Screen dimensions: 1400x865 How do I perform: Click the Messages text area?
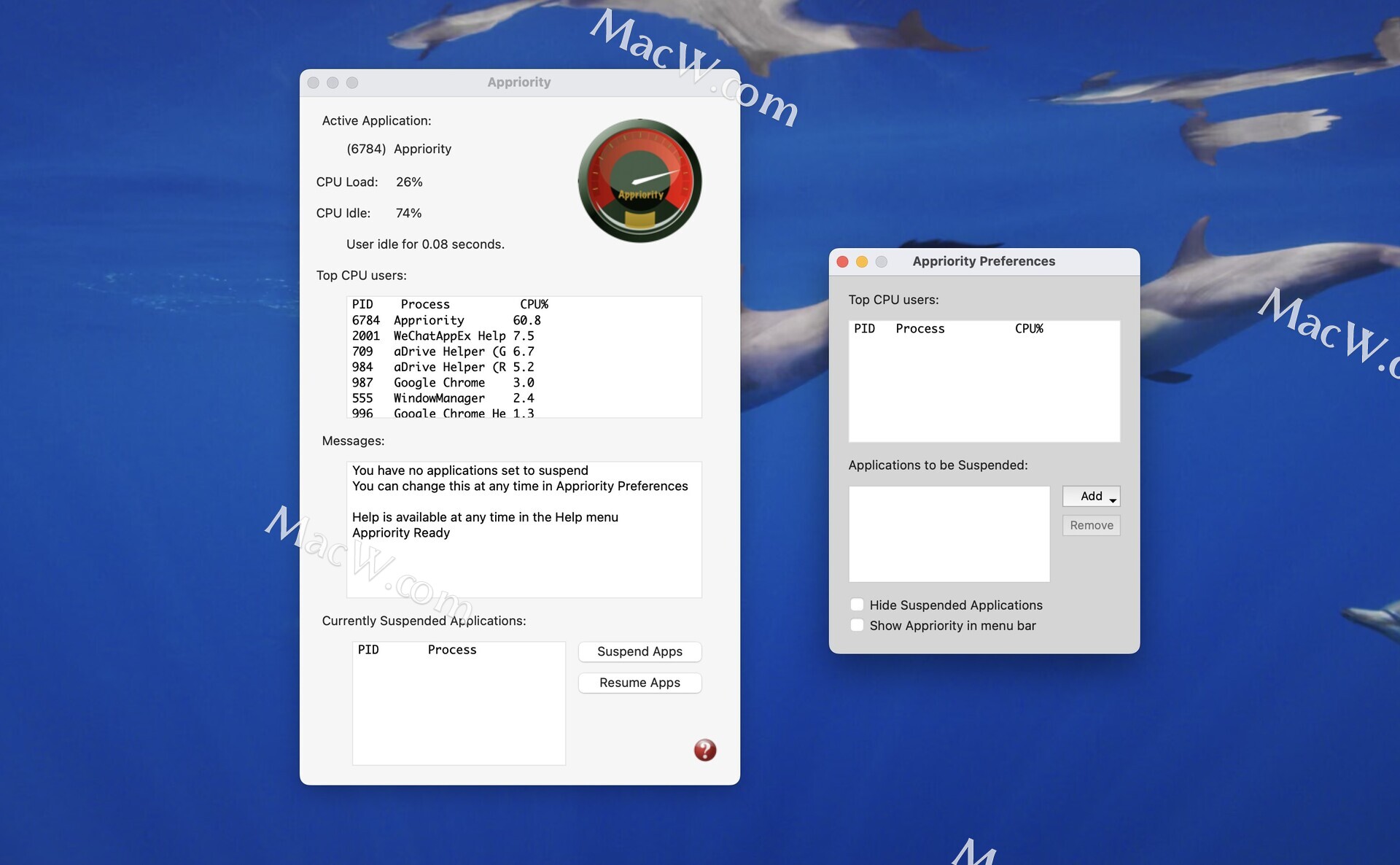[x=524, y=530]
